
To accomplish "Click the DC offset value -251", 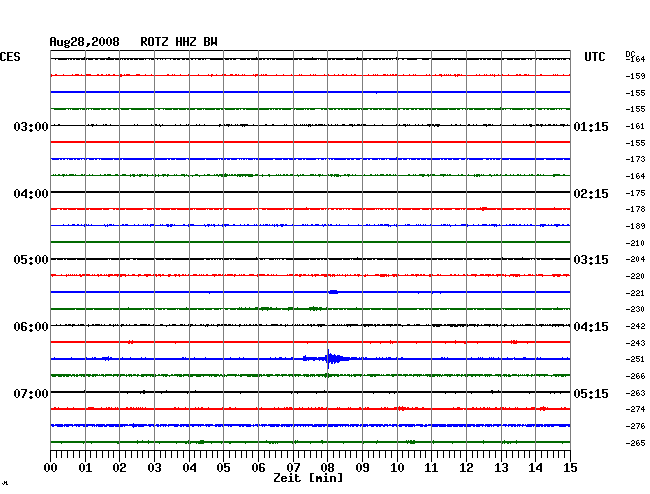I will 635,359.
